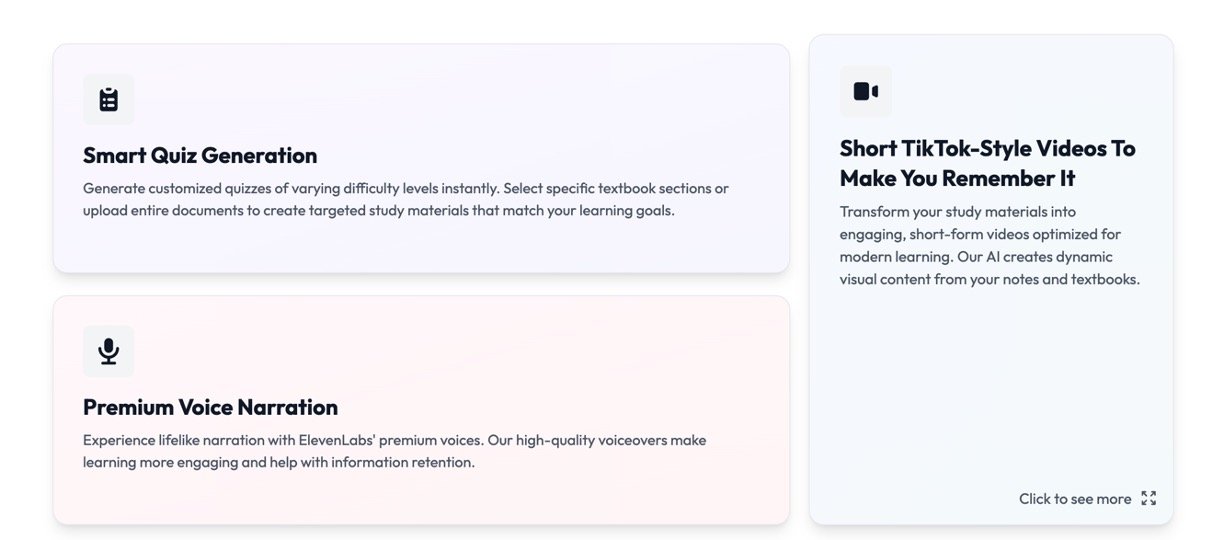
Task: Click the microphone icon for voice narration
Action: [109, 351]
